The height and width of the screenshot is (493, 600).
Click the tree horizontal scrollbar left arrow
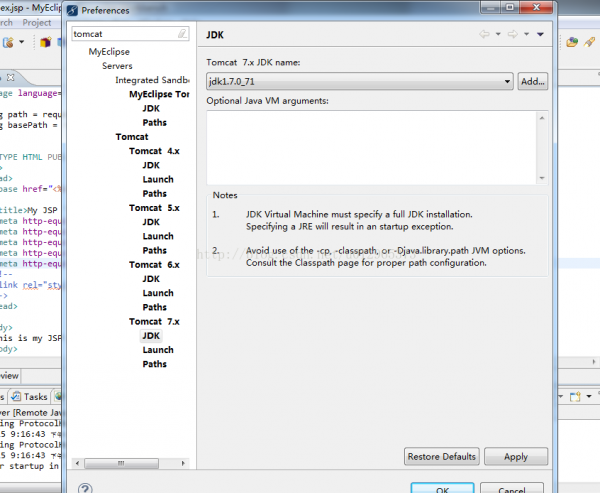pyautogui.click(x=78, y=463)
